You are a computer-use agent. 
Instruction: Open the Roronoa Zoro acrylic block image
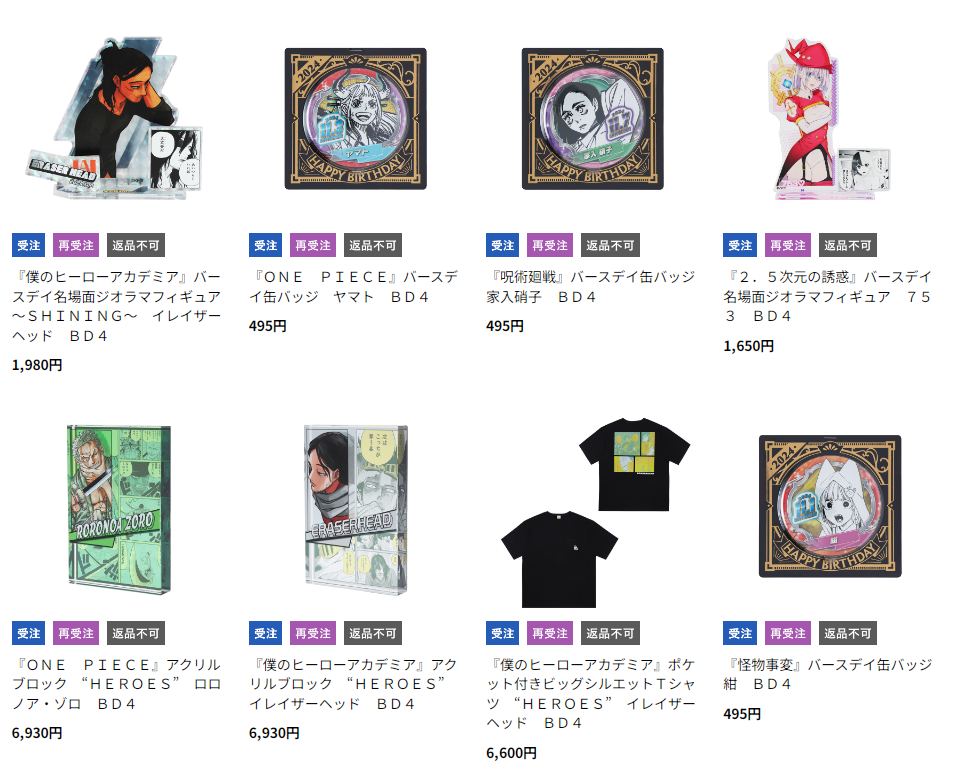[x=119, y=509]
